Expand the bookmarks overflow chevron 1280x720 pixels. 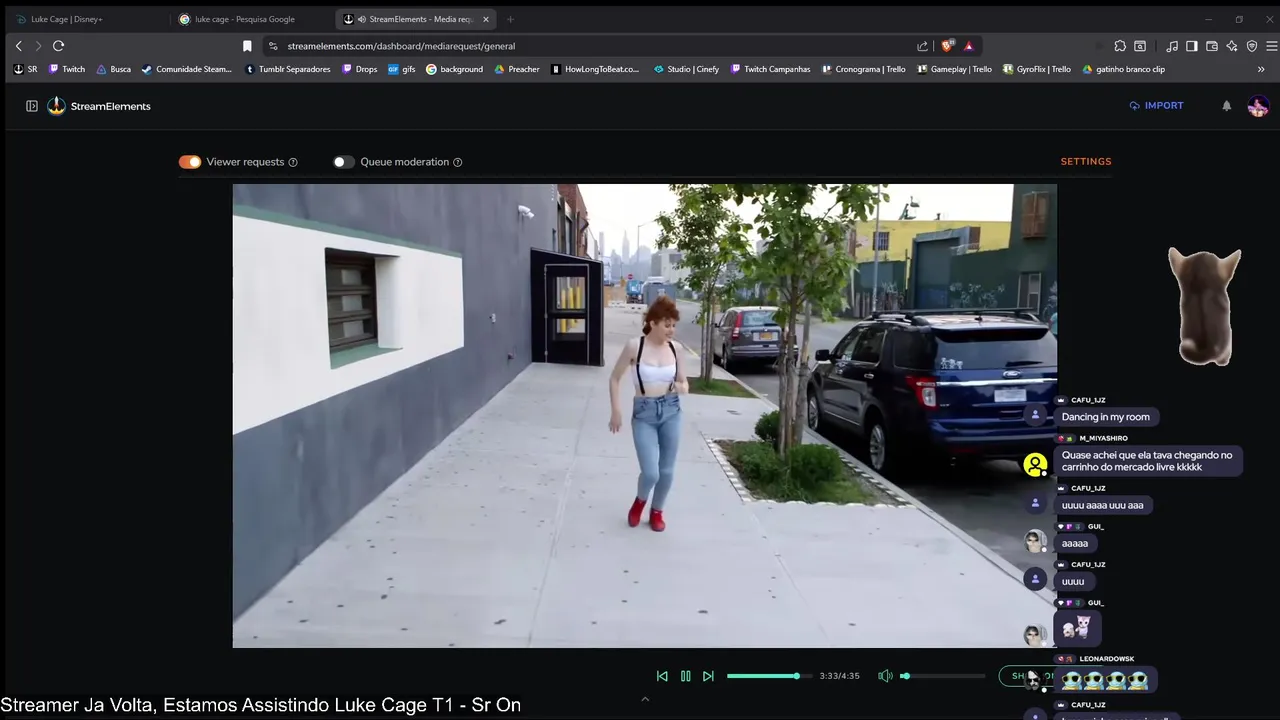tap(1261, 69)
